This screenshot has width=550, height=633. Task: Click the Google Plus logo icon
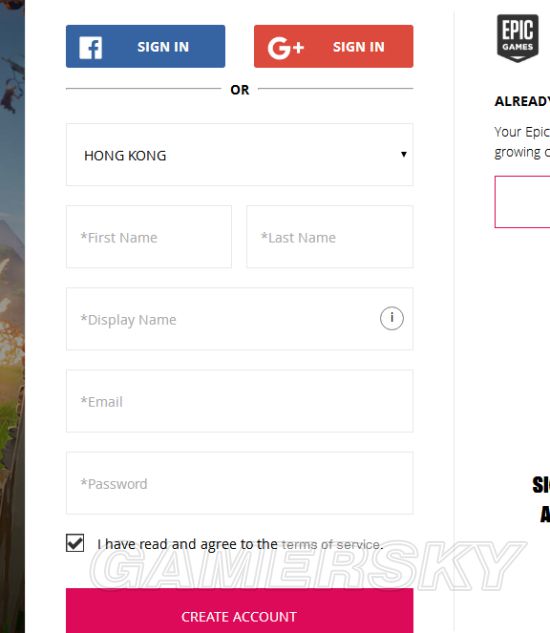(285, 48)
